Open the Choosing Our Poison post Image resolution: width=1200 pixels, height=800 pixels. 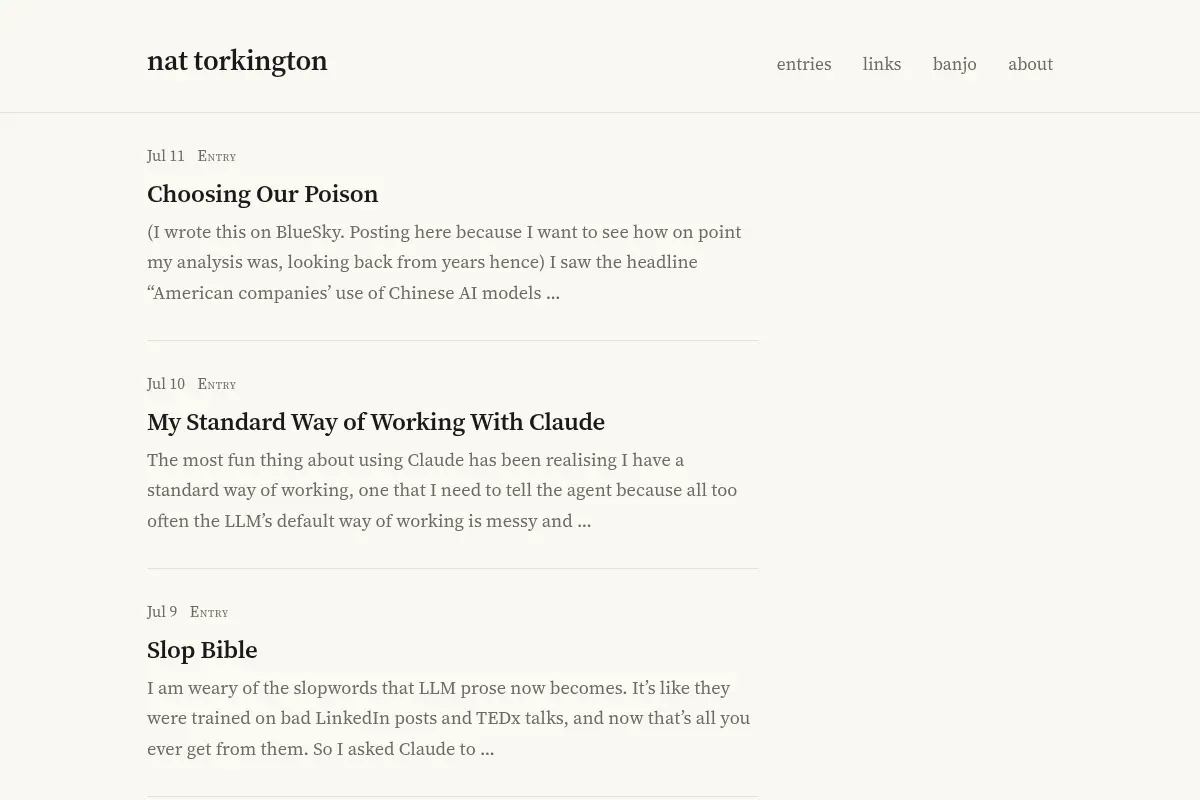[263, 194]
